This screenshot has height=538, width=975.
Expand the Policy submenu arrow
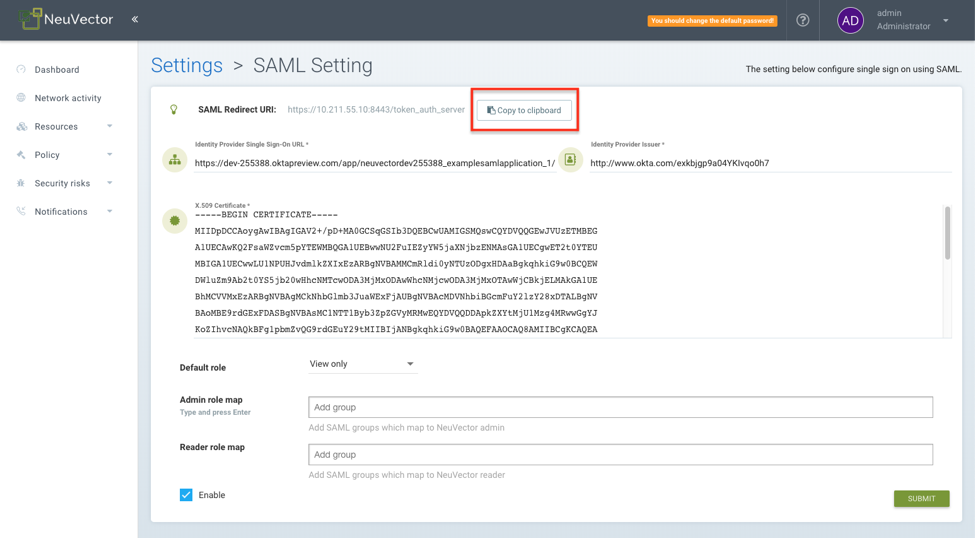(109, 154)
